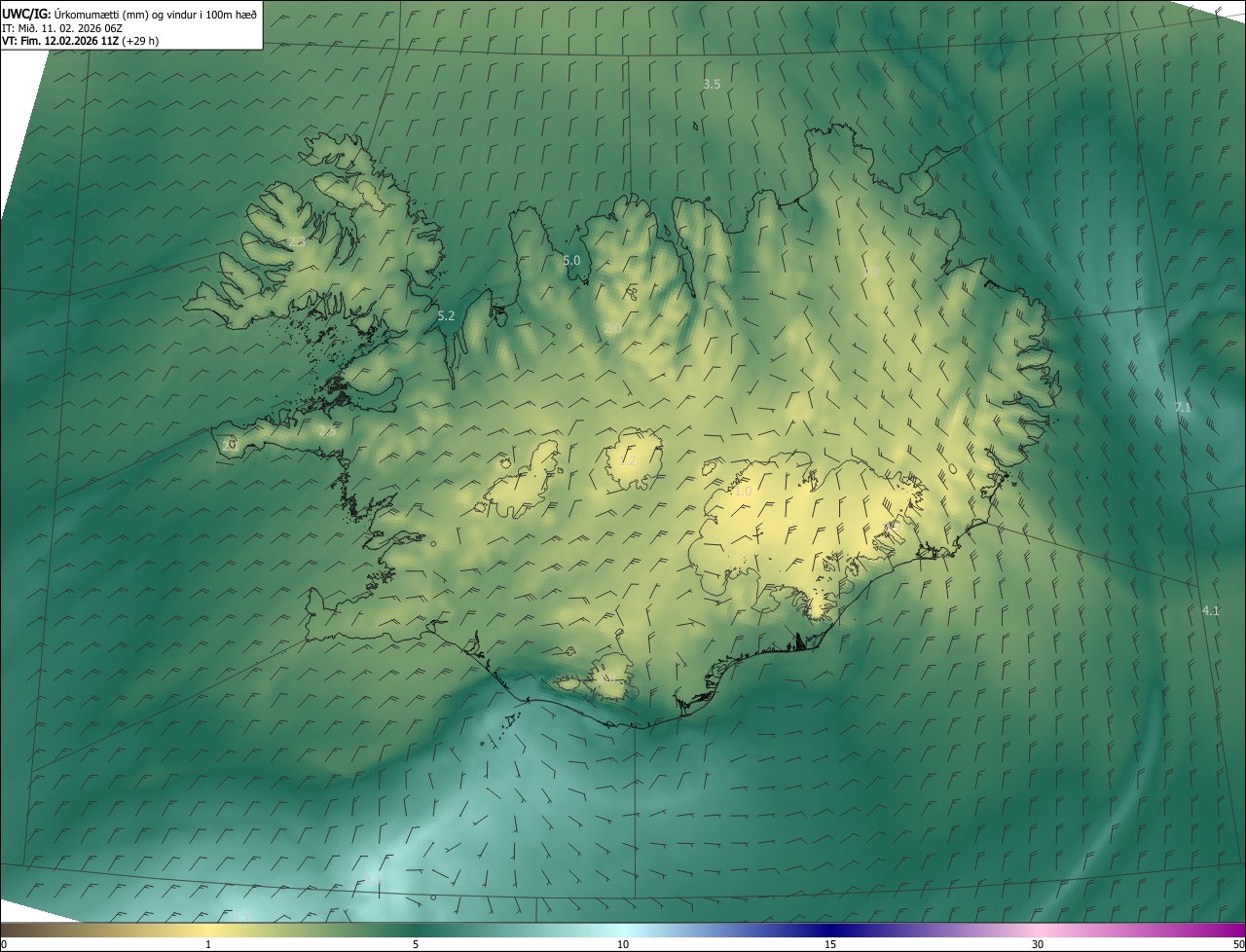Screen dimensions: 1246x952
Task: Click the 2.3 label in the Westfjords
Action: [297, 242]
